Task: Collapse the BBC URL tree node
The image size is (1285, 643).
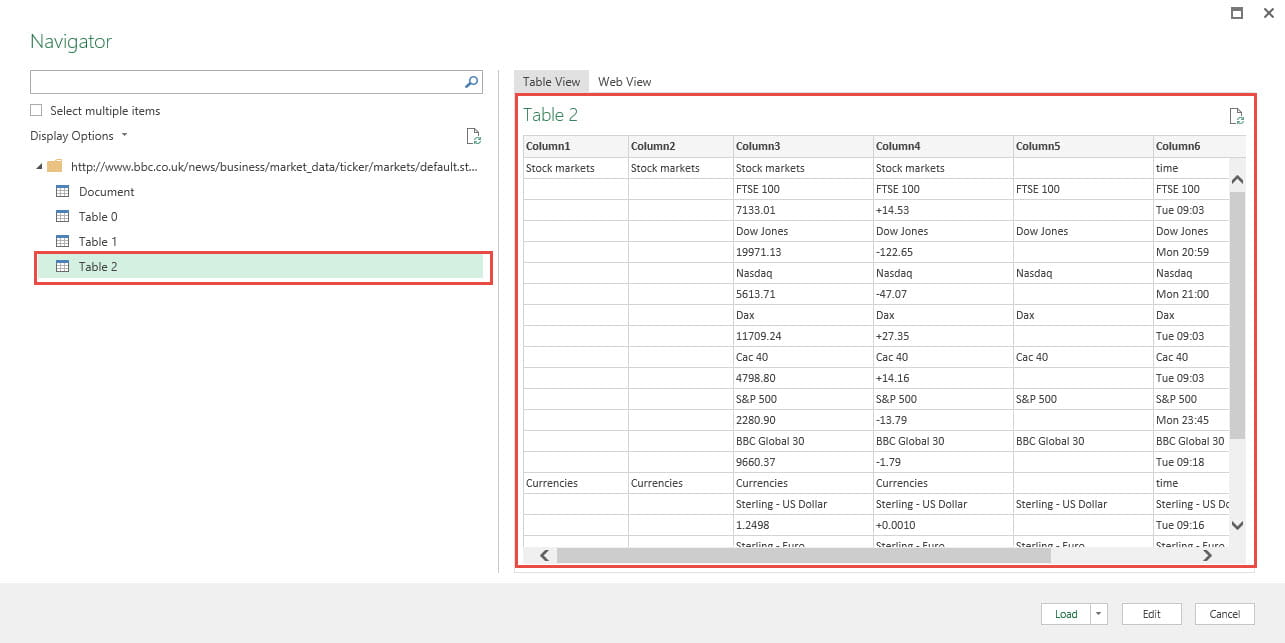Action: pos(39,166)
